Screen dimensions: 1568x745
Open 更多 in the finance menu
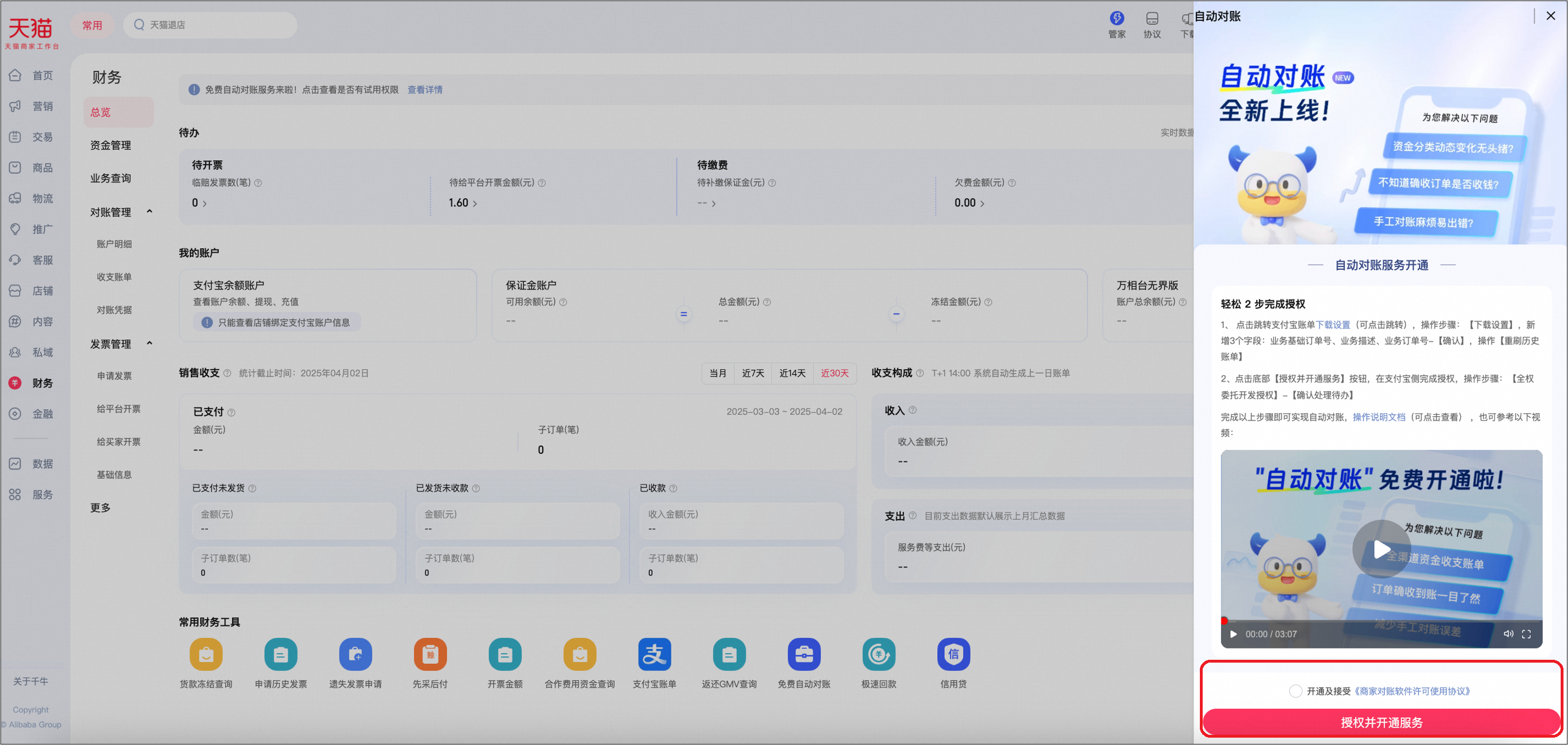[101, 507]
